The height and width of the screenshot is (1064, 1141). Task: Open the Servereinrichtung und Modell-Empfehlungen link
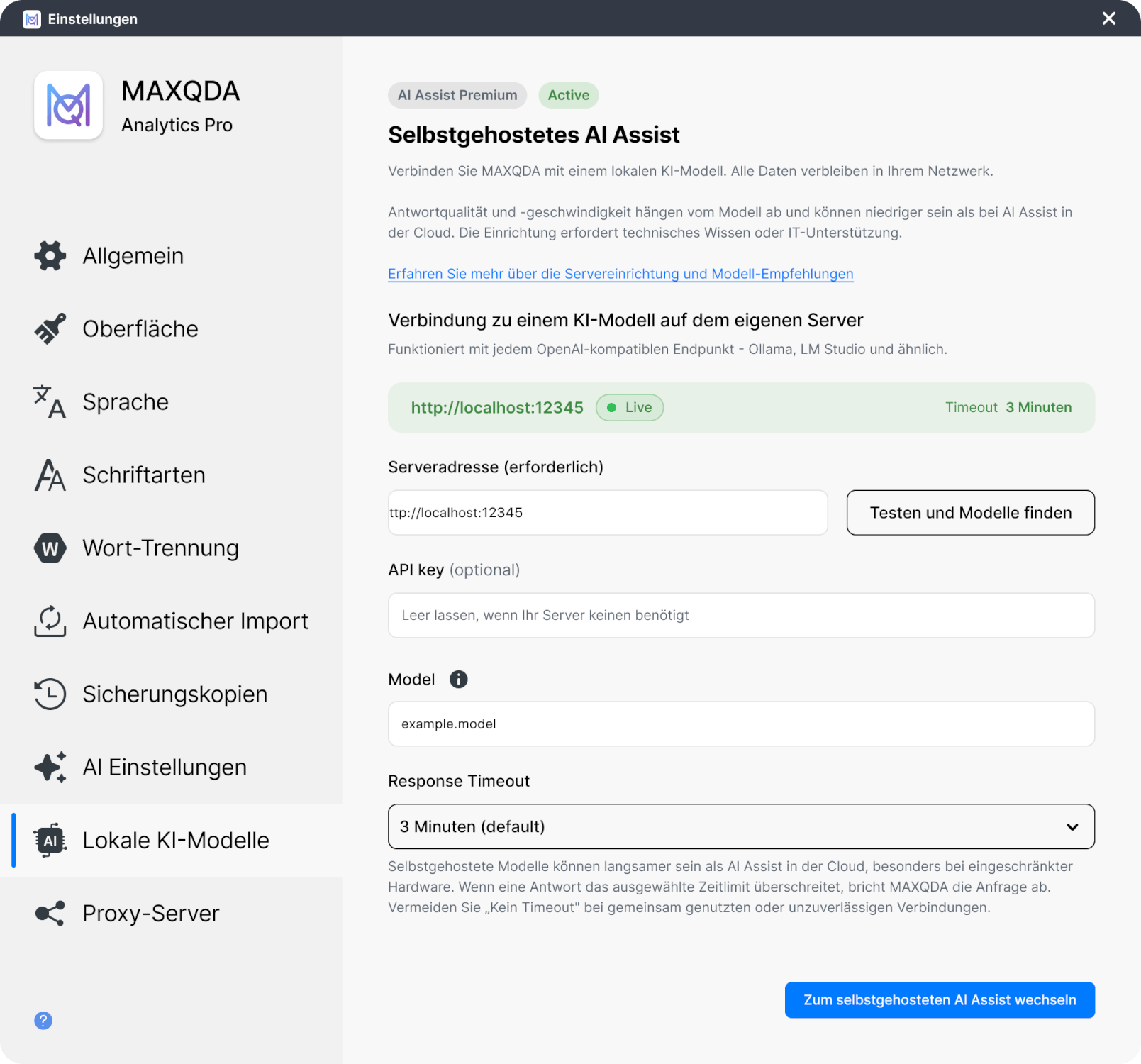pyautogui.click(x=620, y=274)
